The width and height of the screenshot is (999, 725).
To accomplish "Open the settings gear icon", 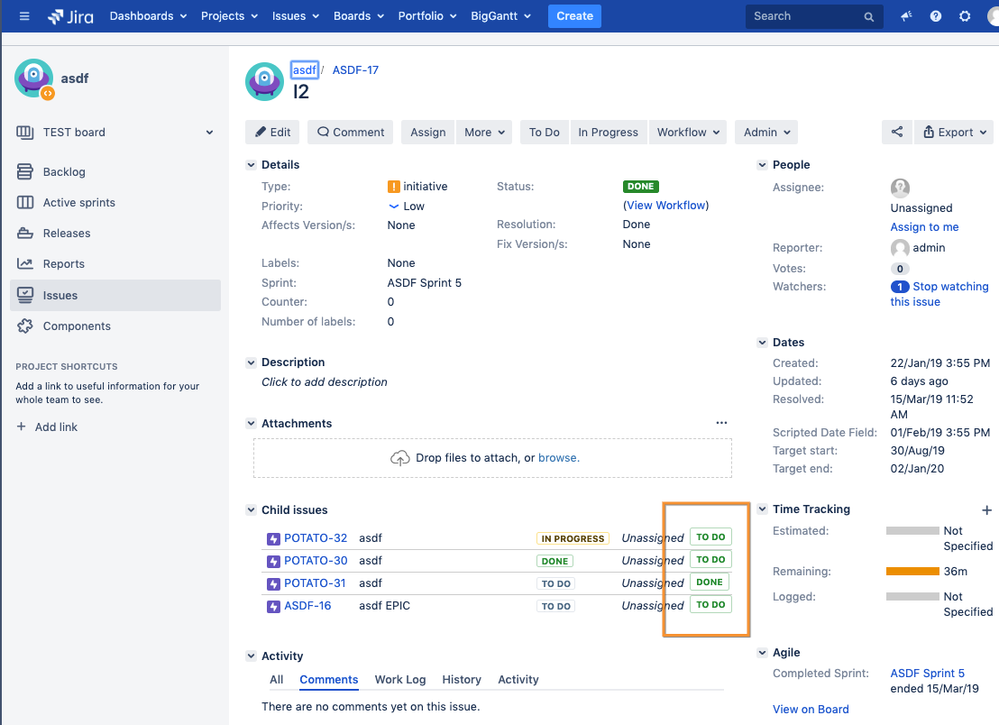I will [x=964, y=16].
